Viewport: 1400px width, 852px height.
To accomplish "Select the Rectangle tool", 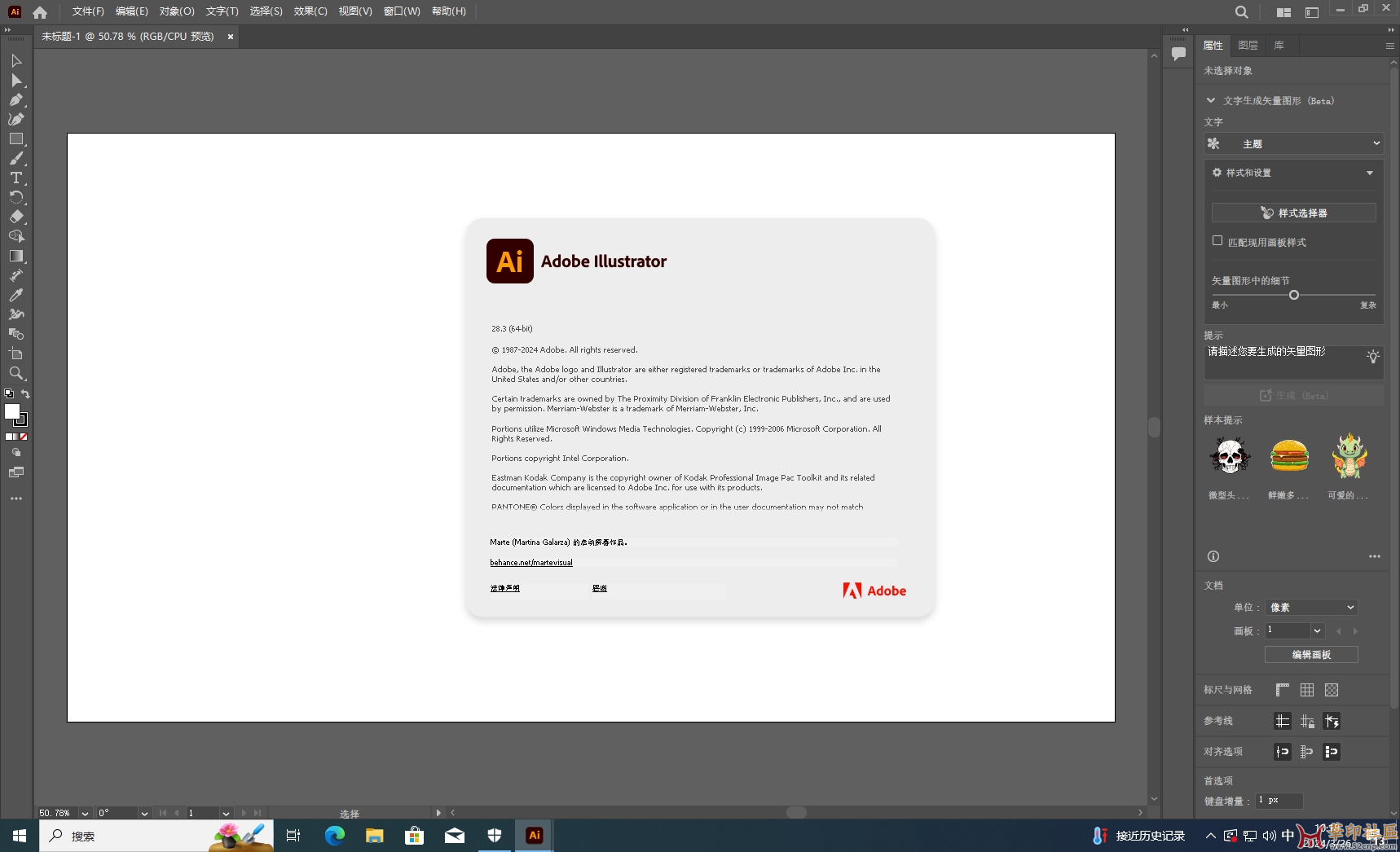I will click(x=15, y=139).
